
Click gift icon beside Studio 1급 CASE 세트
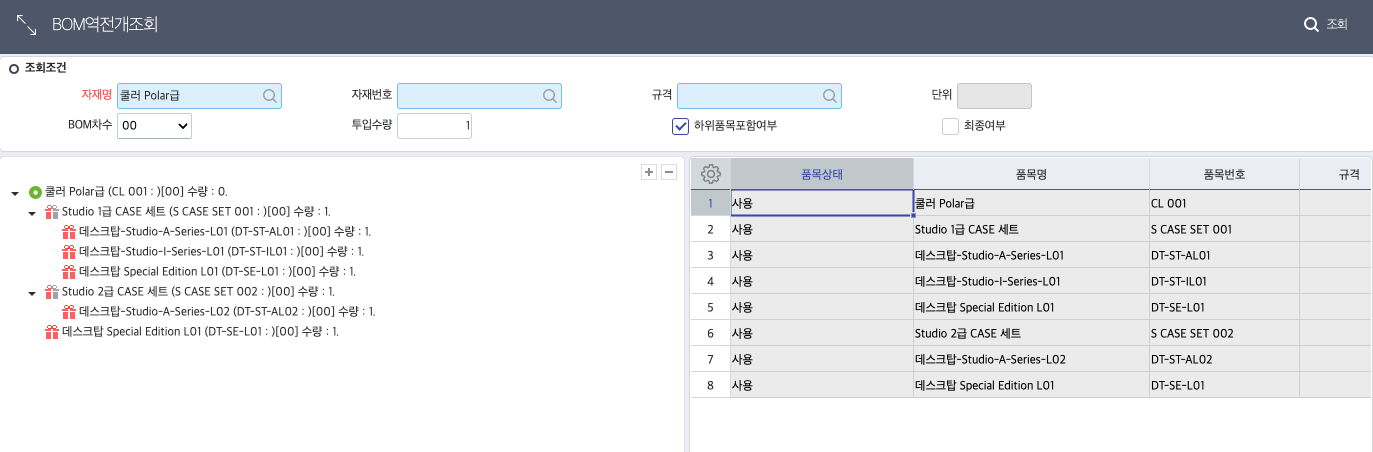click(x=52, y=211)
